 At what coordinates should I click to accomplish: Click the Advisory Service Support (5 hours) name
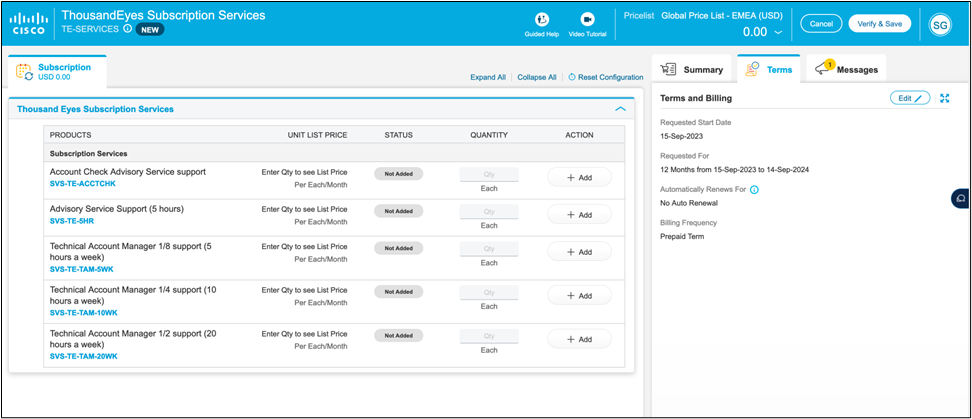click(117, 209)
